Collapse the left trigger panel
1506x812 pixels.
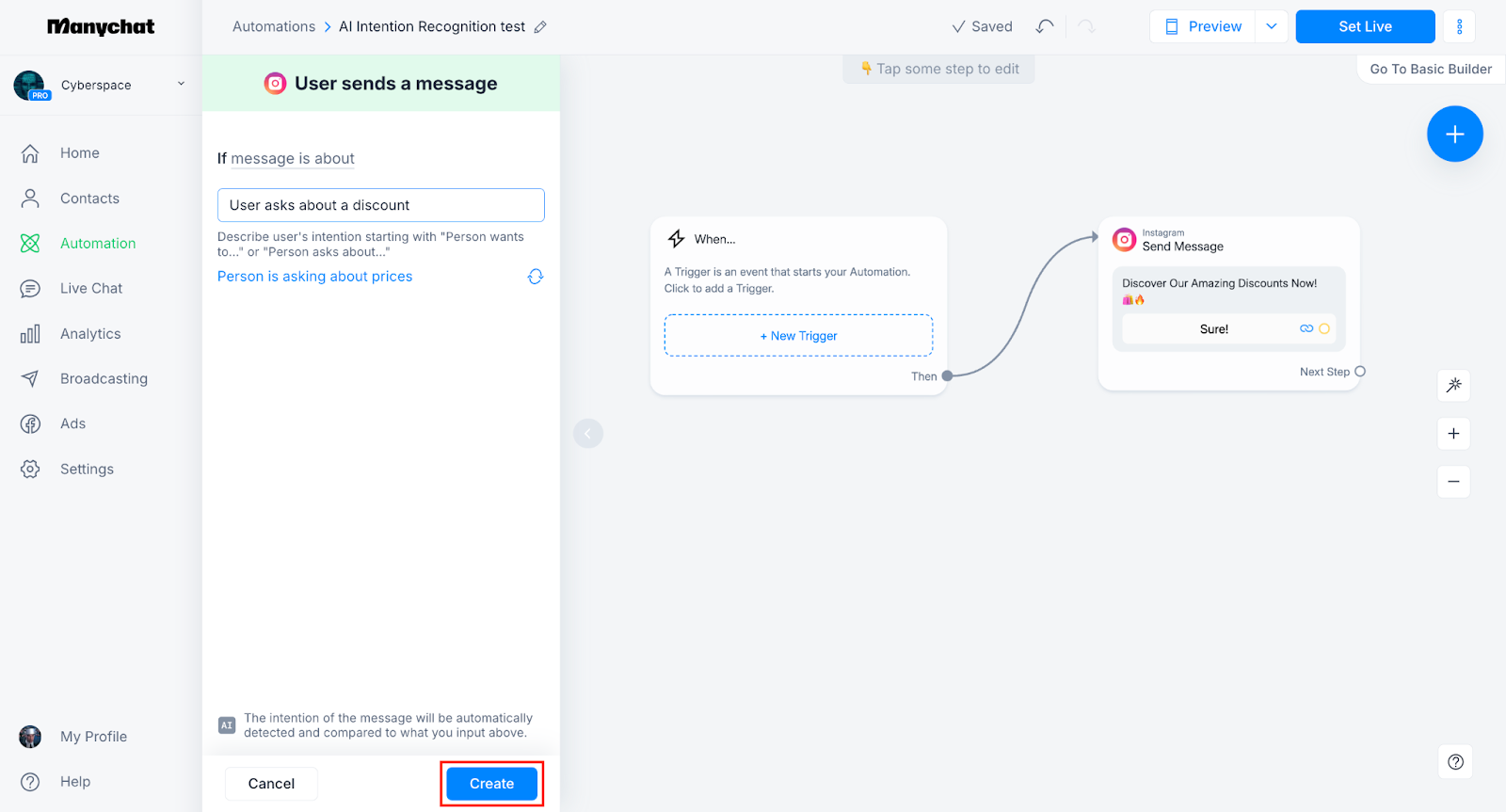[588, 434]
